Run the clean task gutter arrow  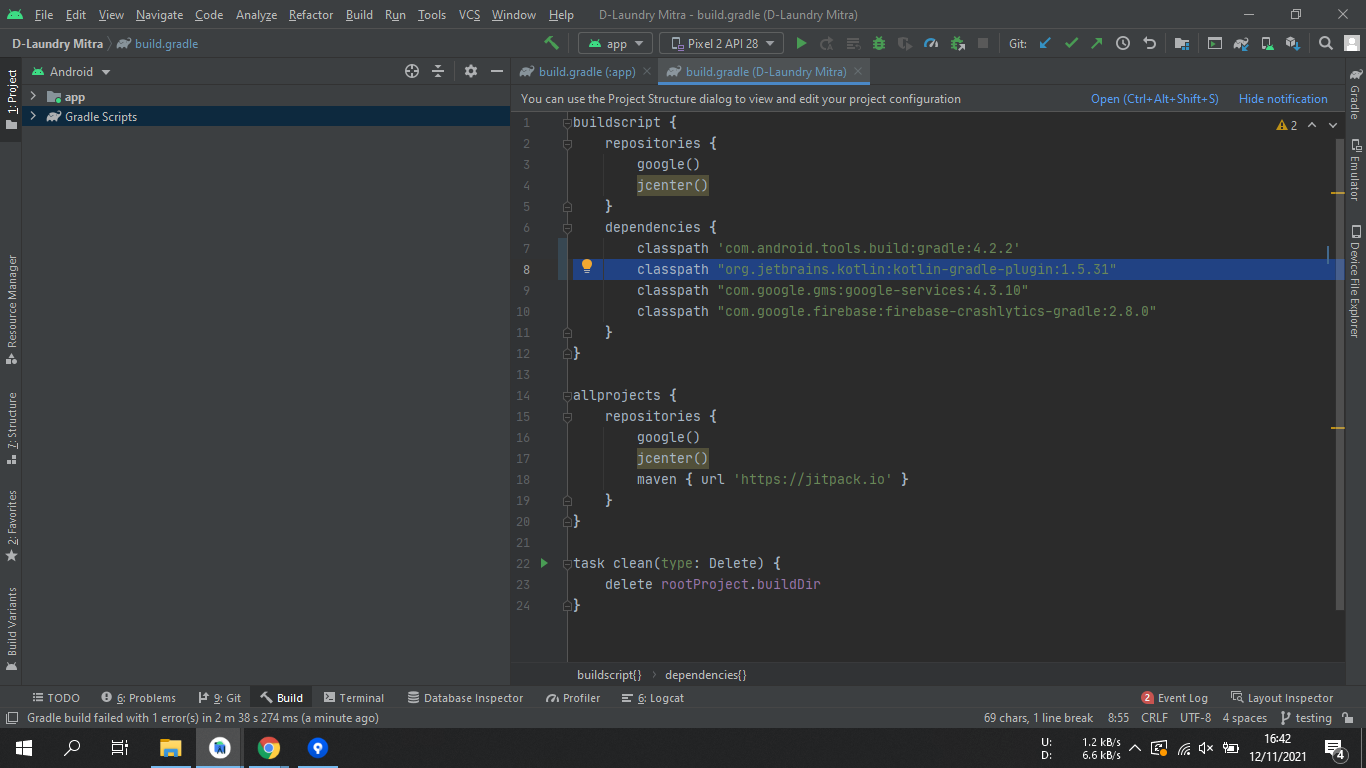coord(544,563)
